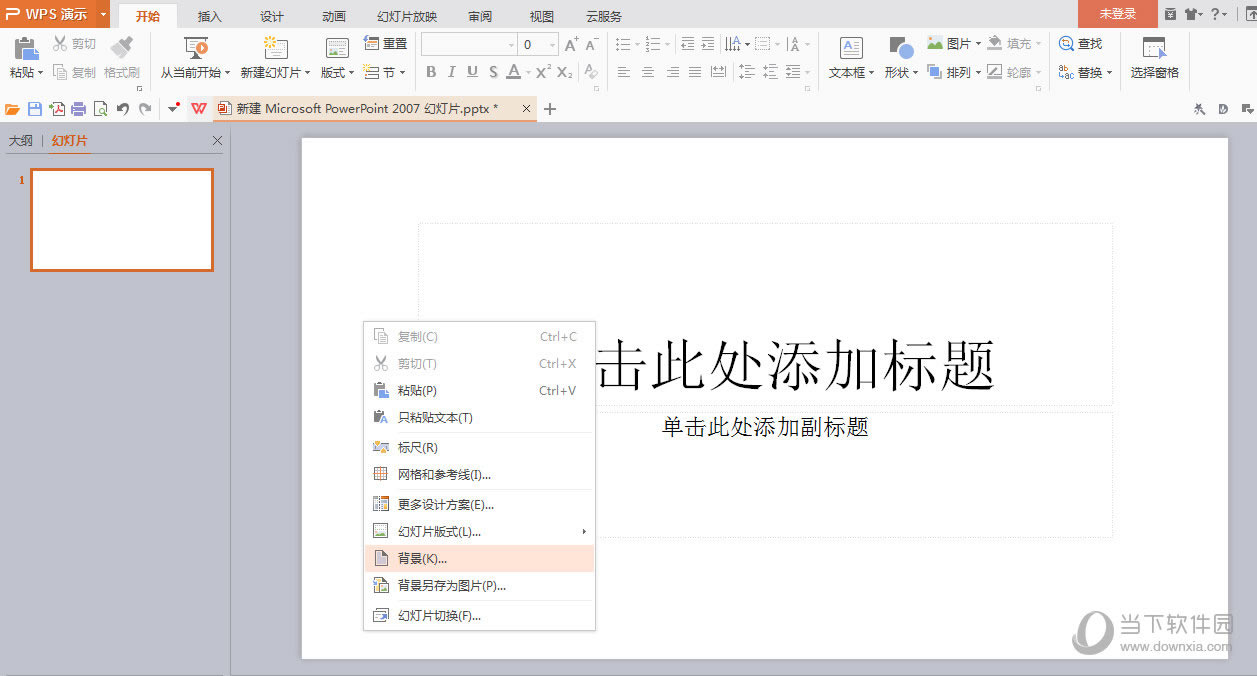Expand the WPS 演示 application menu arrow
The width and height of the screenshot is (1257, 676).
click(x=103, y=14)
